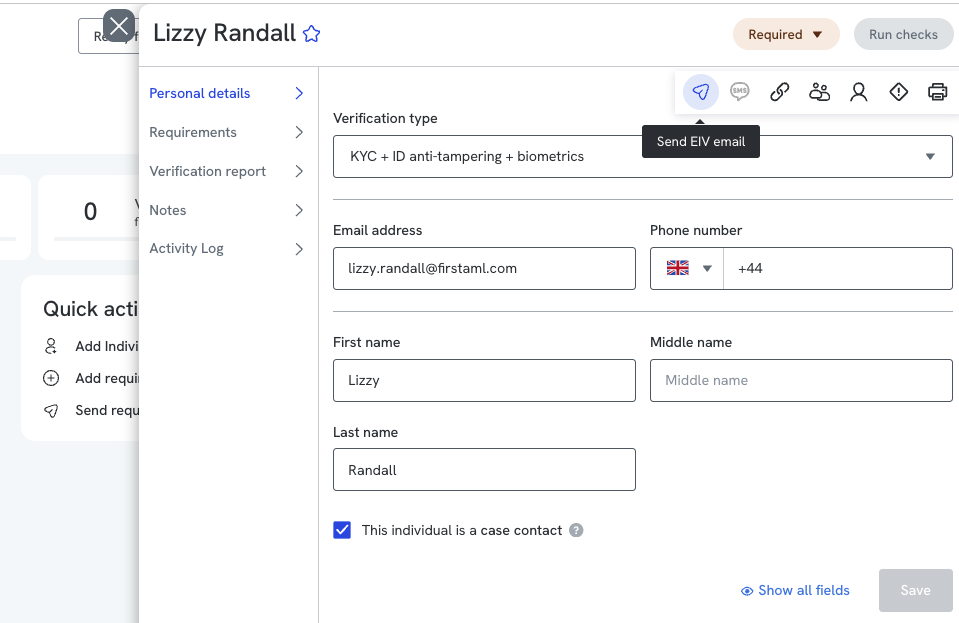The image size is (959, 623).
Task: Open the Verification type dropdown
Action: 642,157
